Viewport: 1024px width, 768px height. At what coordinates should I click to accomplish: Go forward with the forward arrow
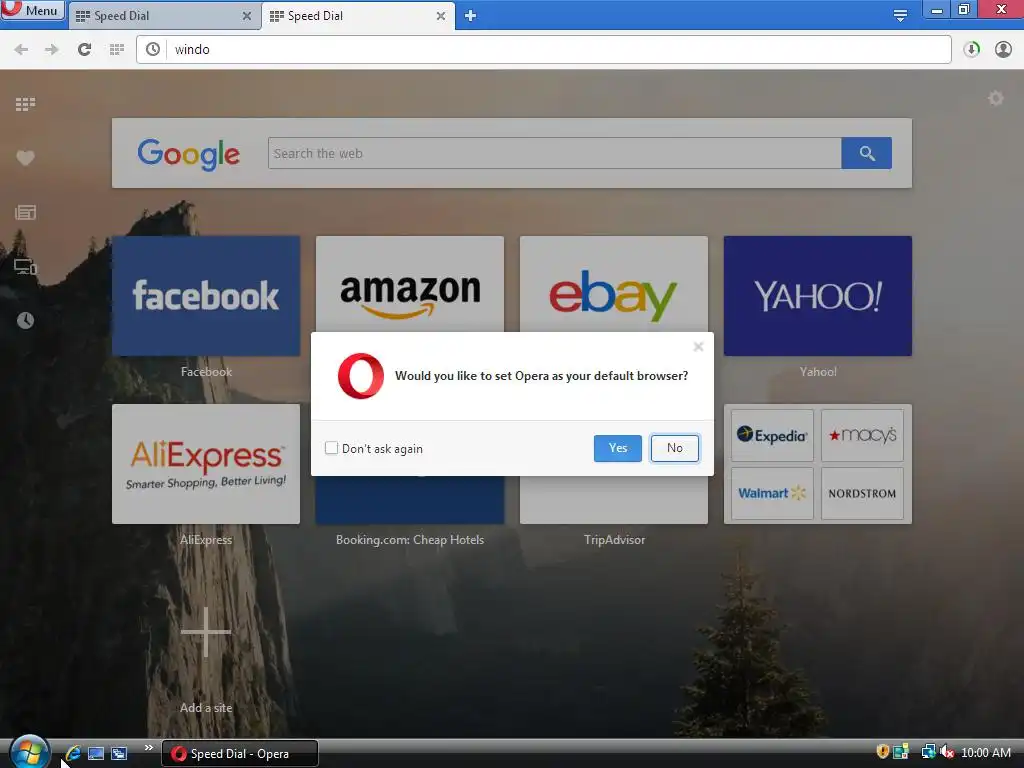[x=52, y=50]
